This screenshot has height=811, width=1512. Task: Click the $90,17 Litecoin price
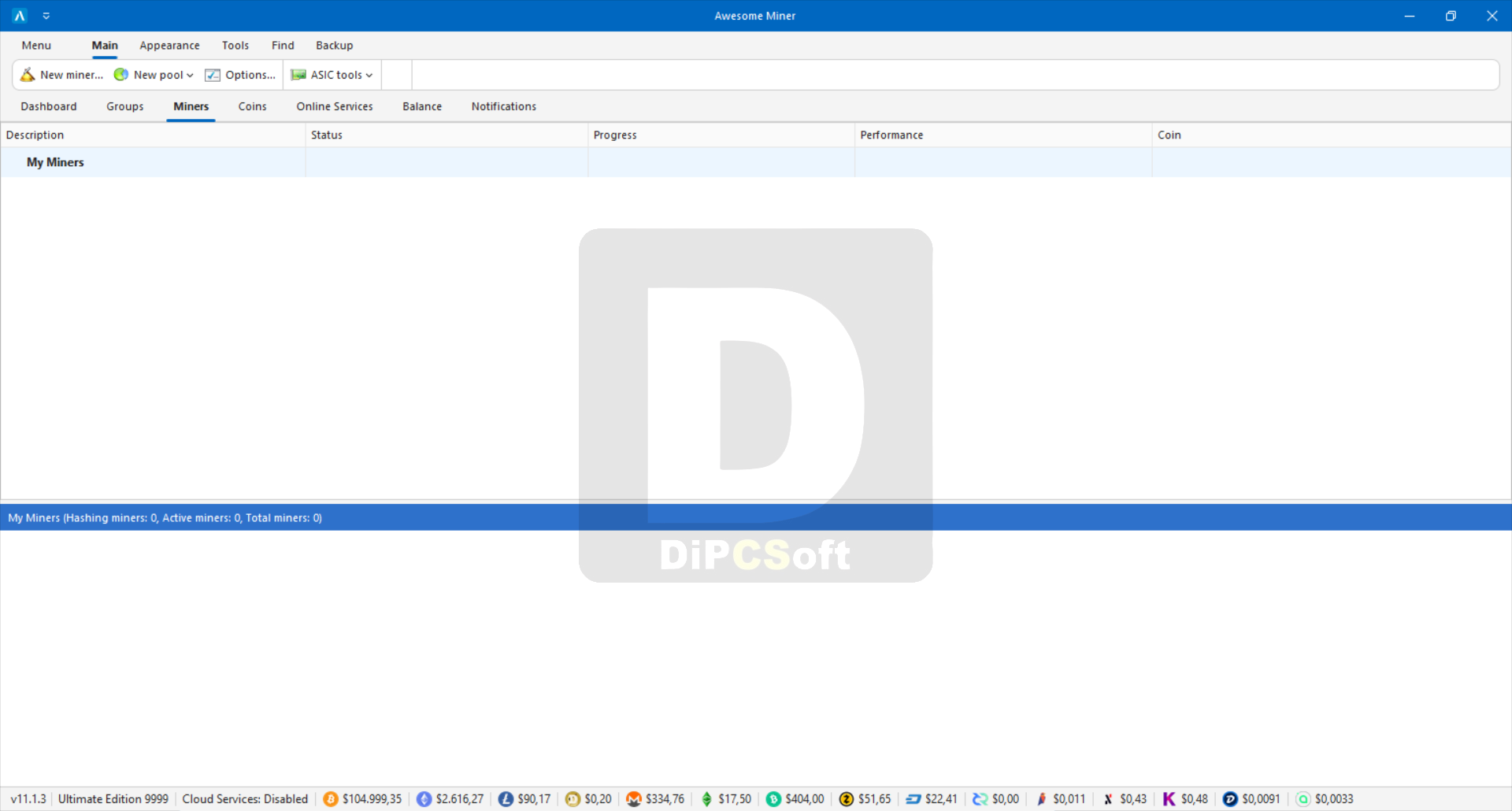point(534,799)
